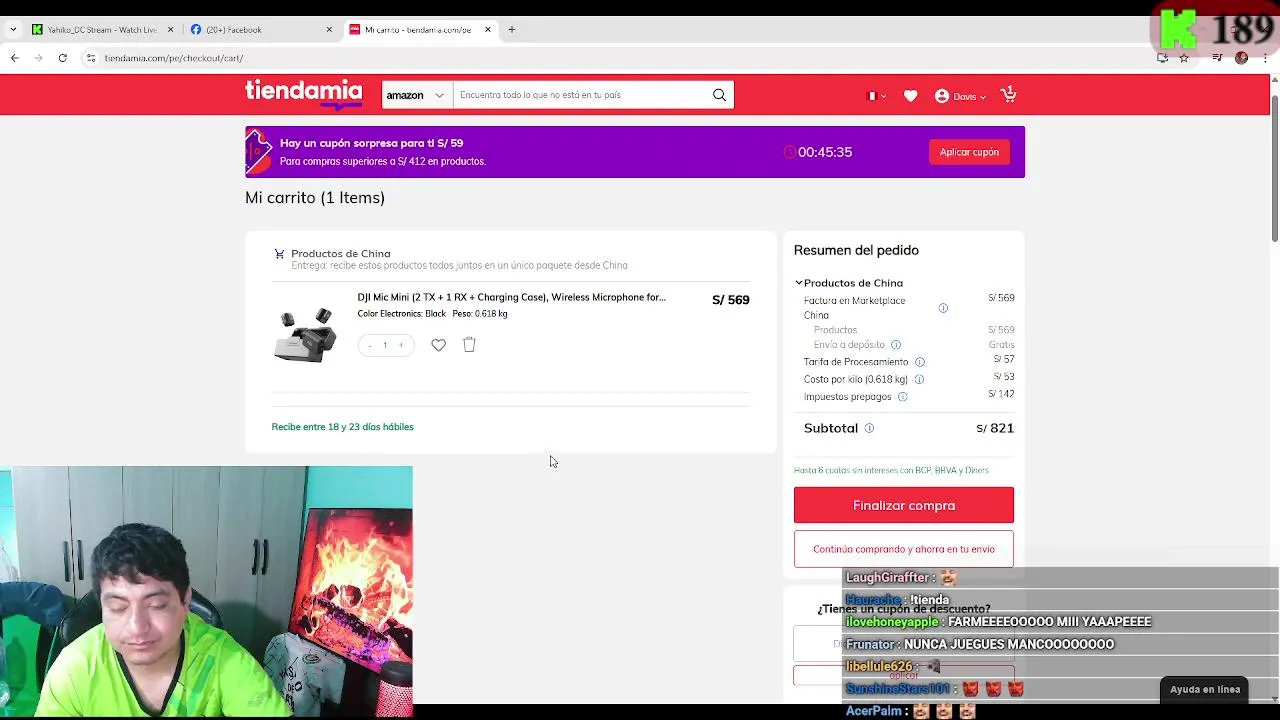The width and height of the screenshot is (1280, 720).
Task: Click 'Color Electronics: Black' text
Action: (x=401, y=314)
